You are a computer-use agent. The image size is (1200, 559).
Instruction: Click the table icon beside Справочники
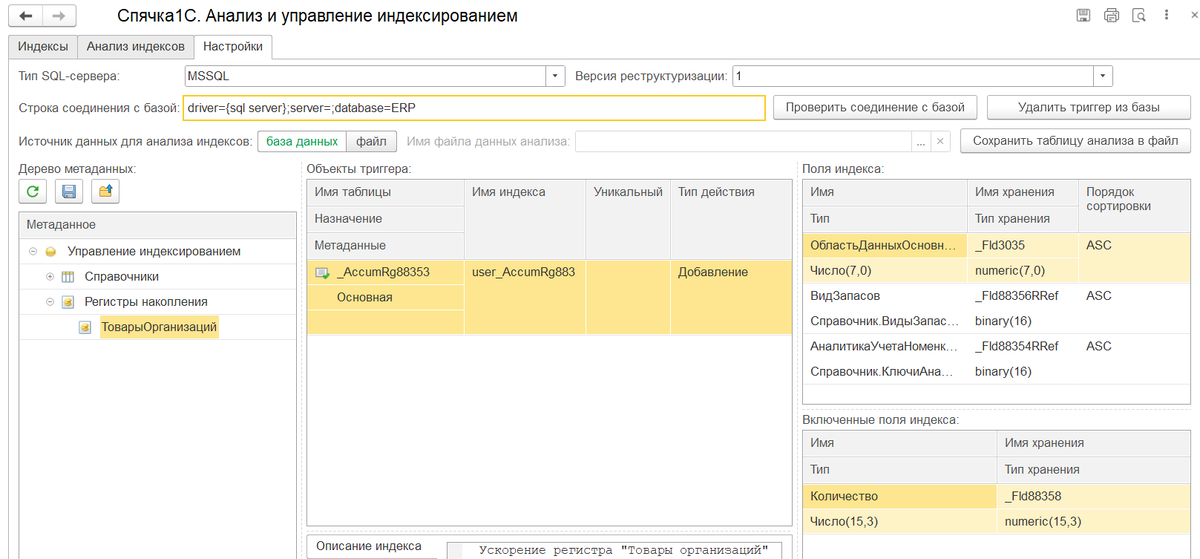(x=68, y=276)
